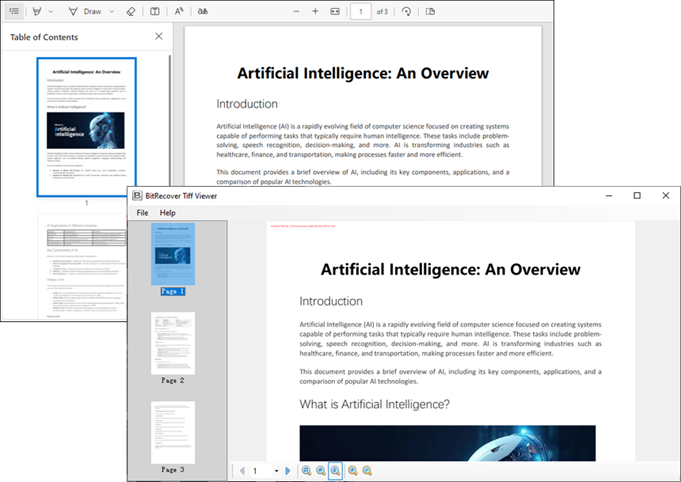The width and height of the screenshot is (681, 482).
Task: Click the fit to width icon
Action: (335, 12)
